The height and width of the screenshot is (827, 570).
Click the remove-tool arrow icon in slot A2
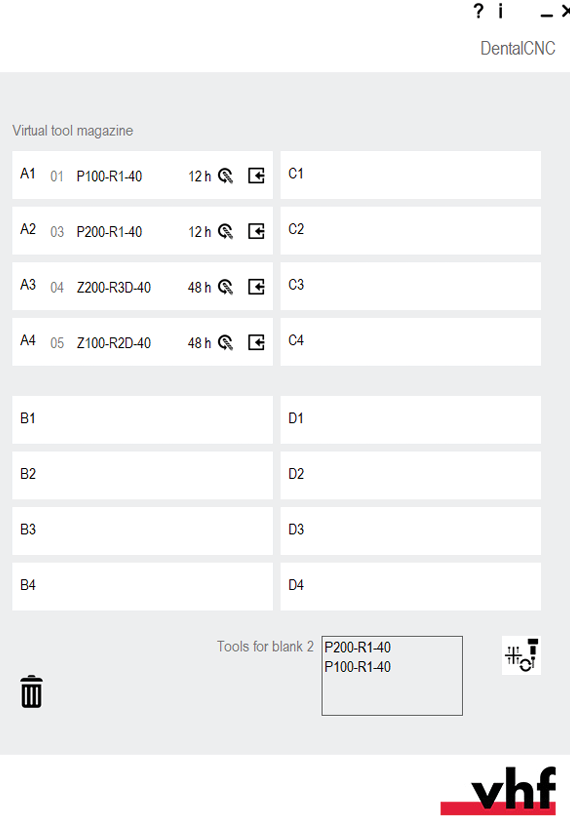coord(256,231)
